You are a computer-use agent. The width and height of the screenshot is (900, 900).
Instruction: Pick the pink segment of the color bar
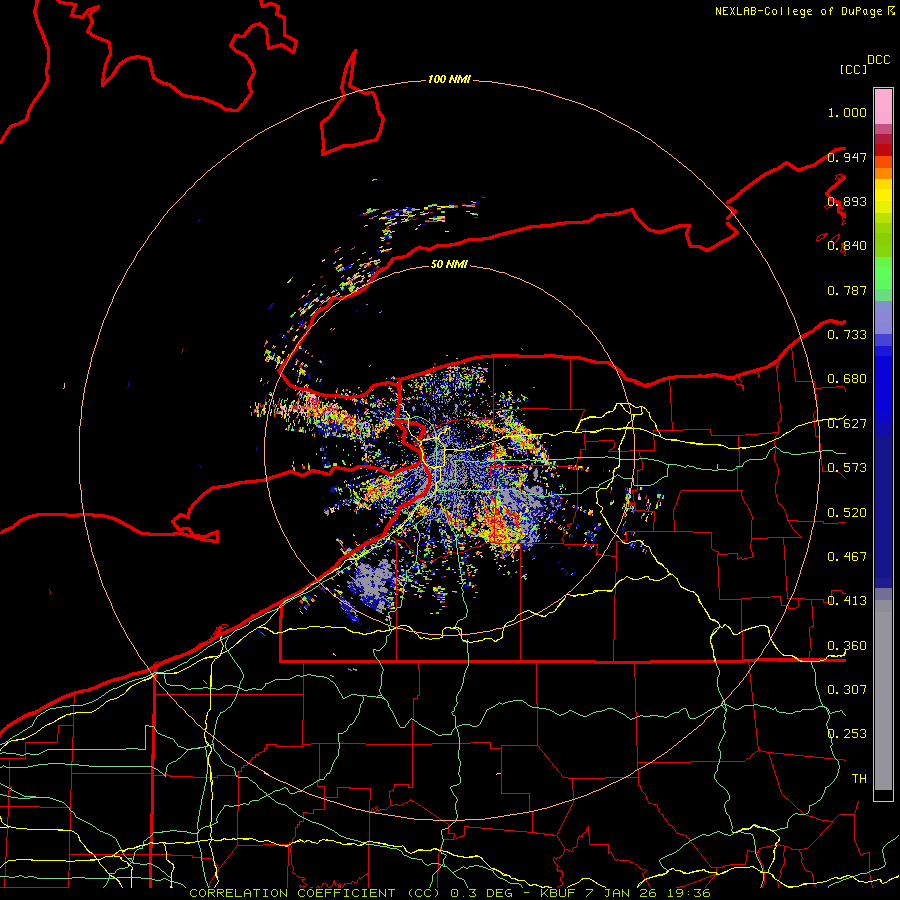[883, 107]
